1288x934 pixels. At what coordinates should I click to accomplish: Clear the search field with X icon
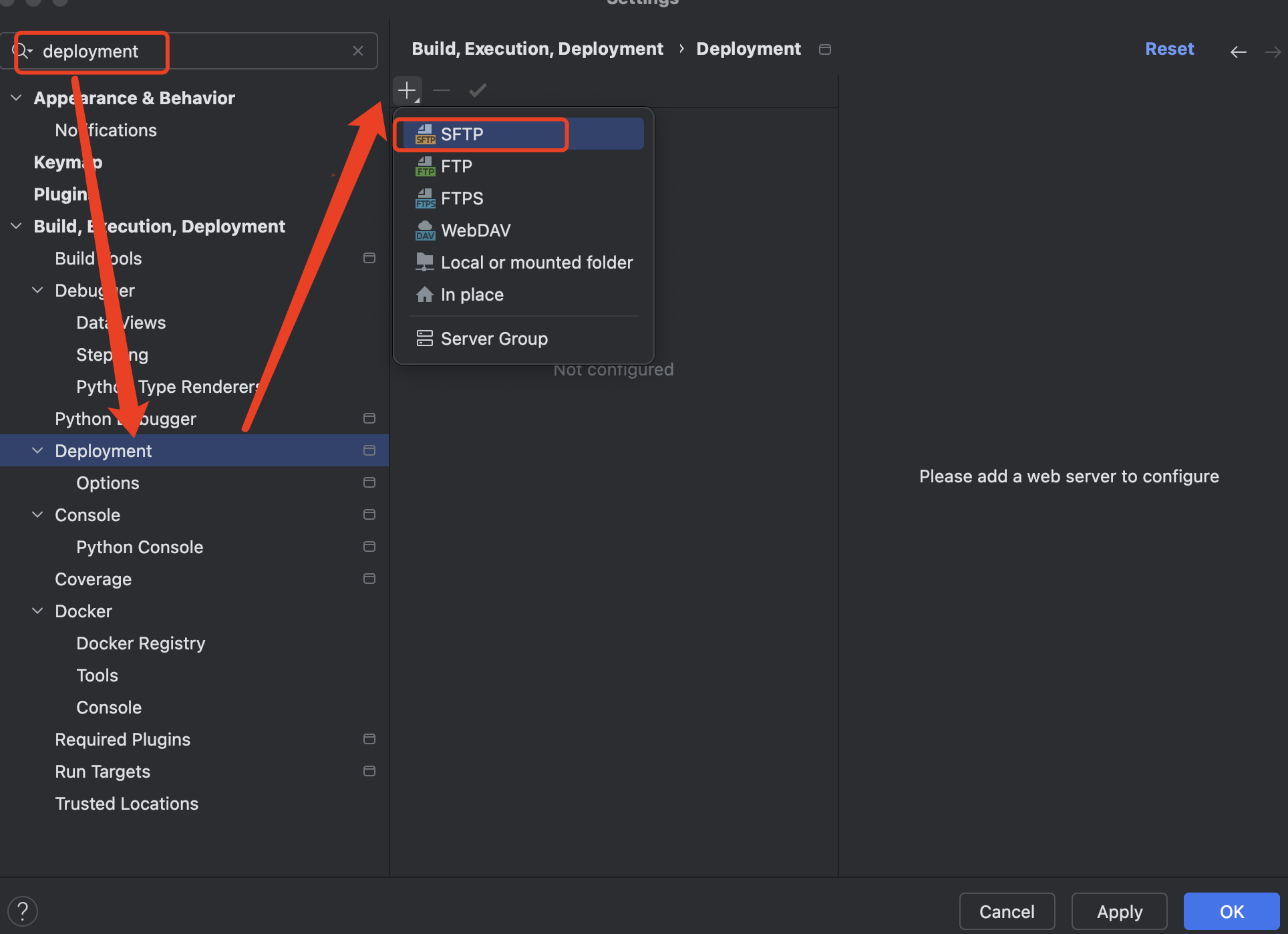click(358, 51)
